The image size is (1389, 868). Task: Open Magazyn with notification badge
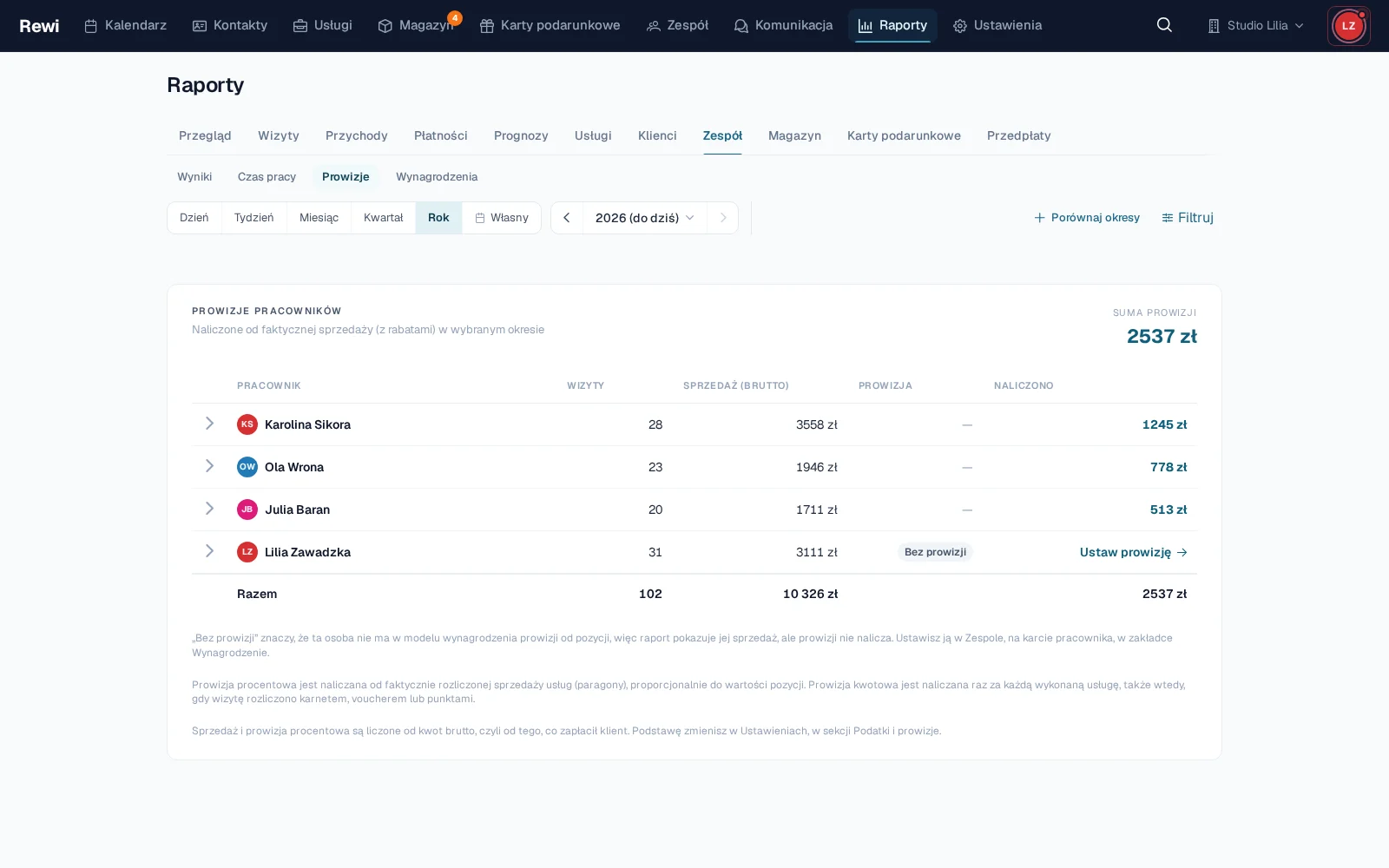click(417, 25)
